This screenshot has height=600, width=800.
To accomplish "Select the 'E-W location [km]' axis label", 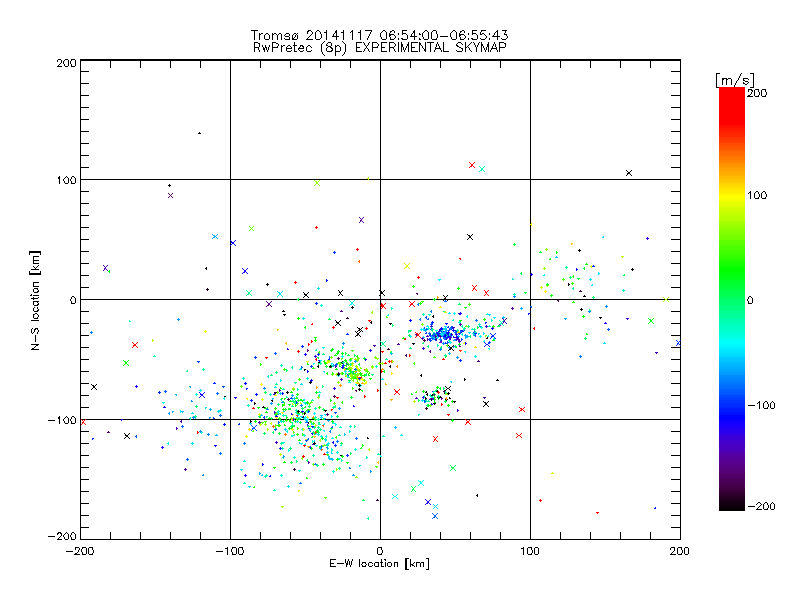I will (379, 564).
